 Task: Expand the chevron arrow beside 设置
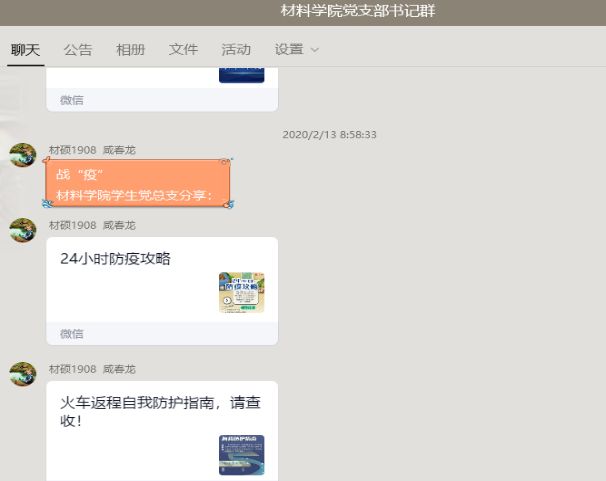point(315,50)
